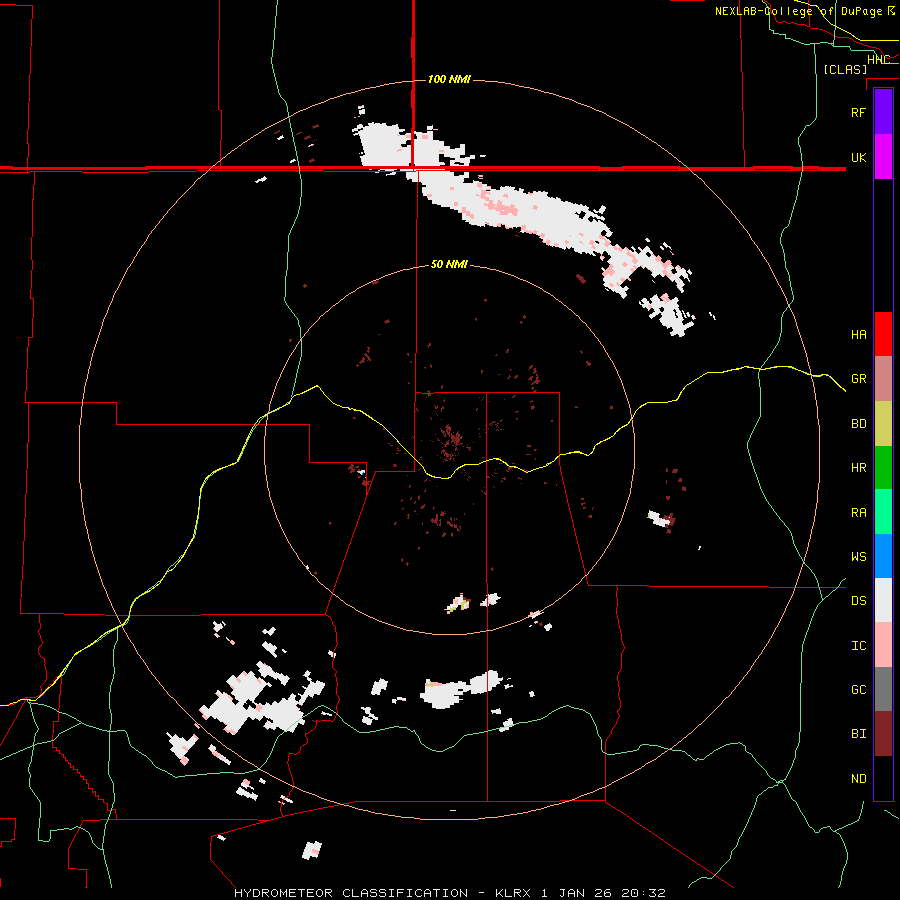The image size is (900, 900).
Task: Click the 'UK' legend label
Action: 858,157
